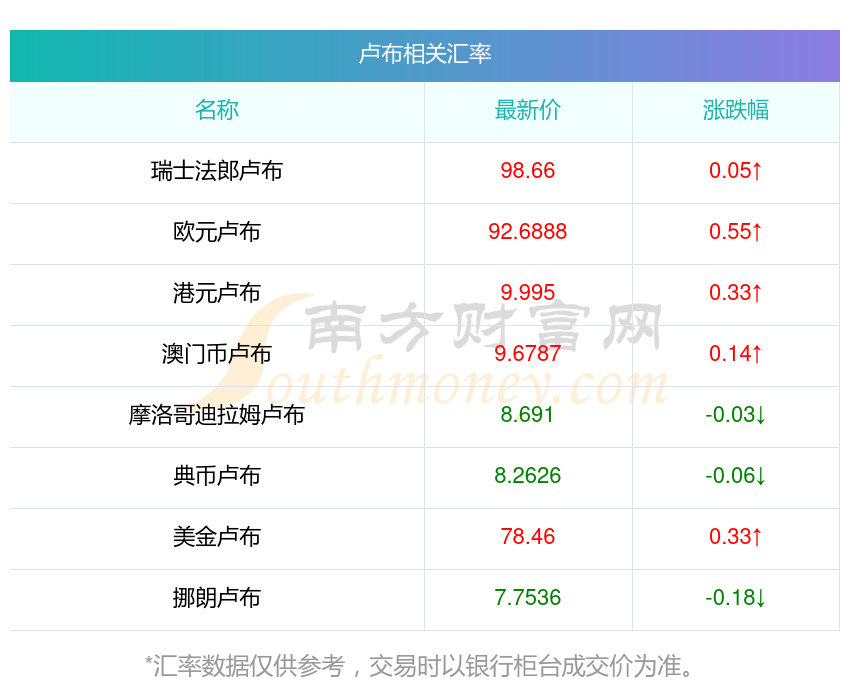Select the price 8.691

[527, 415]
